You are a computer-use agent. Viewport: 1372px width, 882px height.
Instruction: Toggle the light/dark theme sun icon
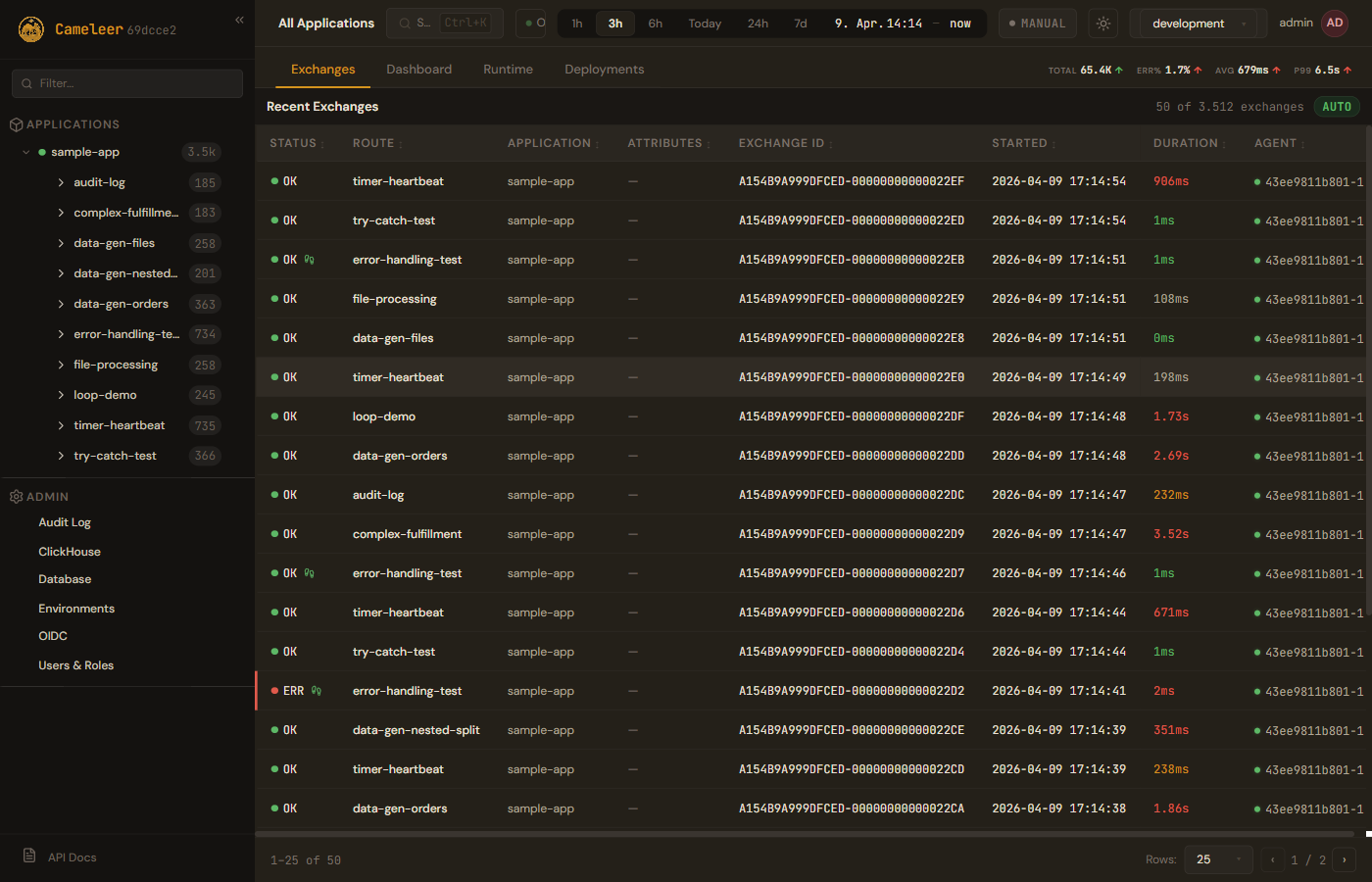click(x=1103, y=24)
